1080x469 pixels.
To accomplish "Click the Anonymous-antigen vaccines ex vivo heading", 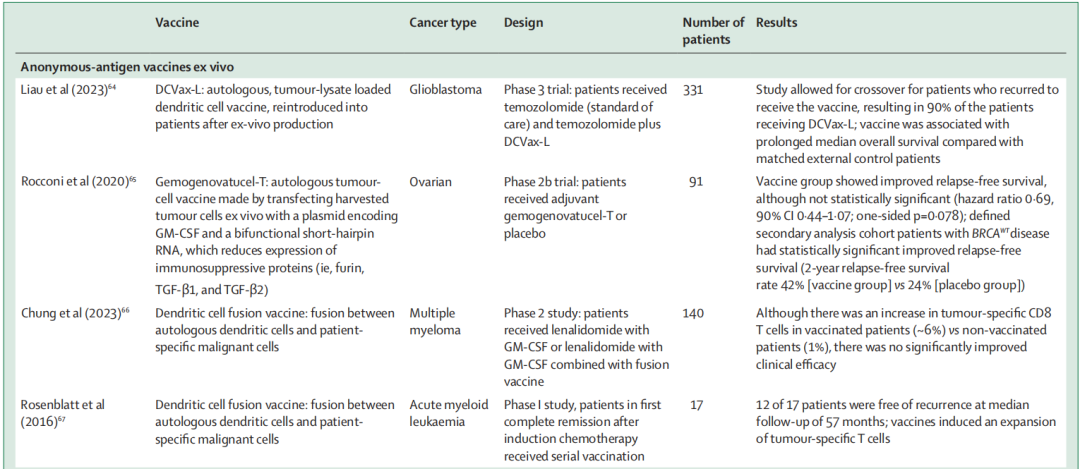I will click(x=123, y=66).
